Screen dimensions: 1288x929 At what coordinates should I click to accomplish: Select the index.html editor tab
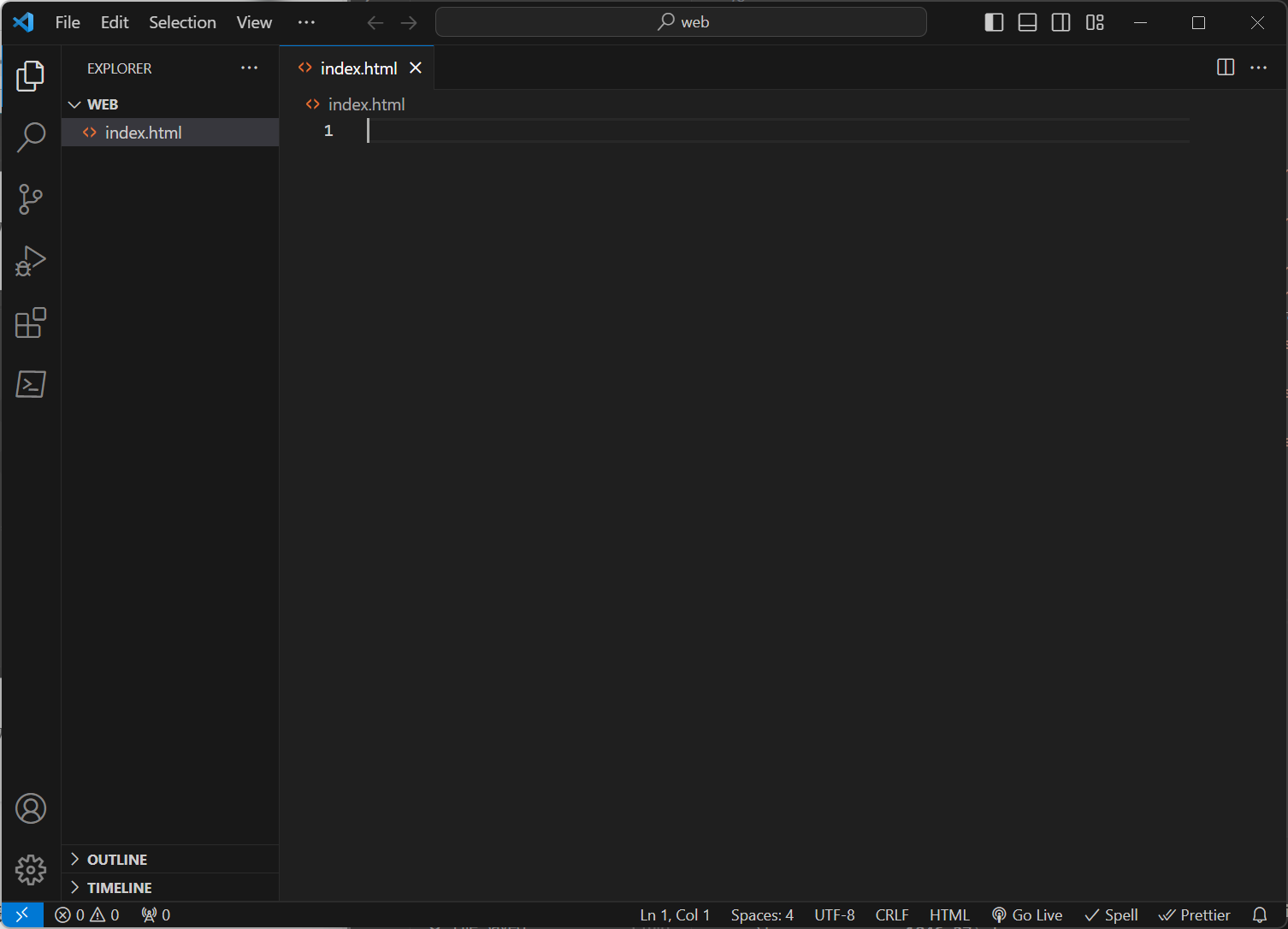[x=357, y=68]
